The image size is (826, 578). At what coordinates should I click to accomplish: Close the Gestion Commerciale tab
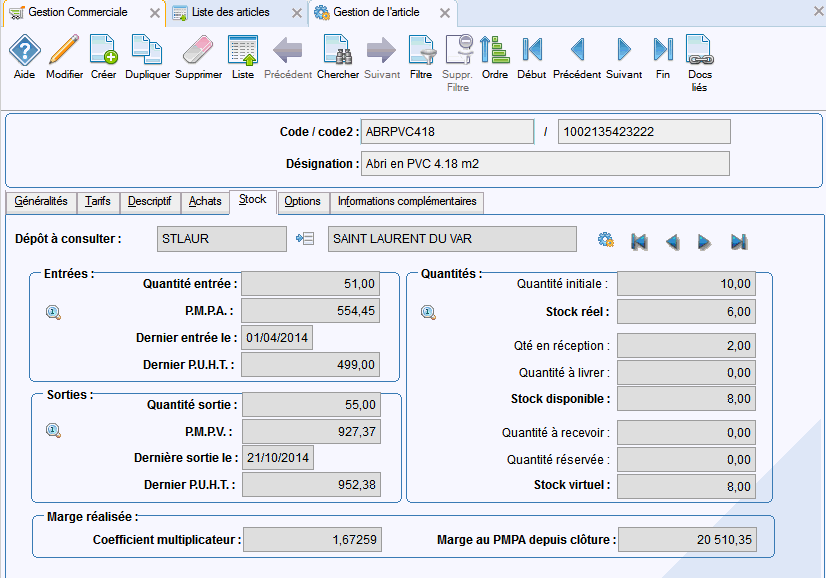coord(155,13)
